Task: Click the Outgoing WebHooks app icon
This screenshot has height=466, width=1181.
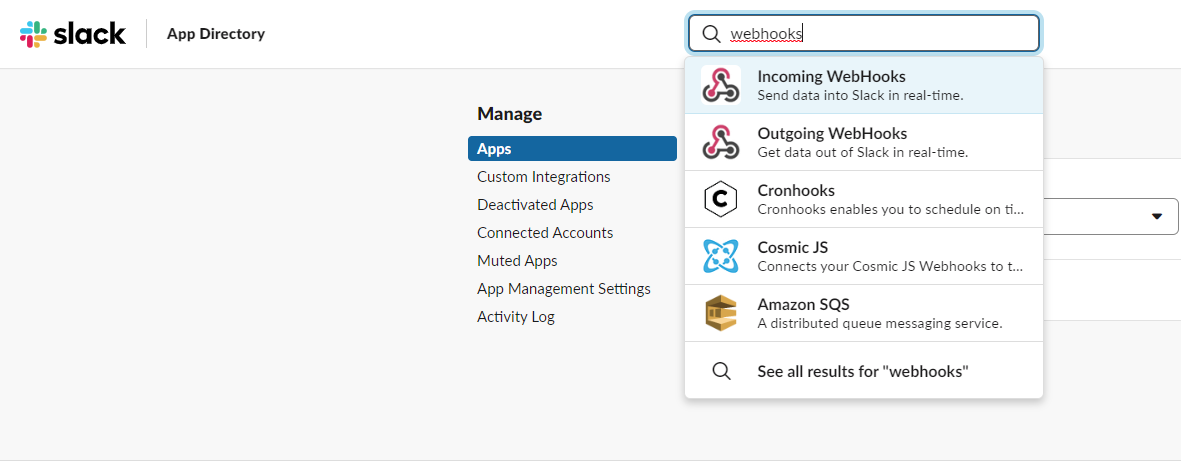Action: pos(720,142)
